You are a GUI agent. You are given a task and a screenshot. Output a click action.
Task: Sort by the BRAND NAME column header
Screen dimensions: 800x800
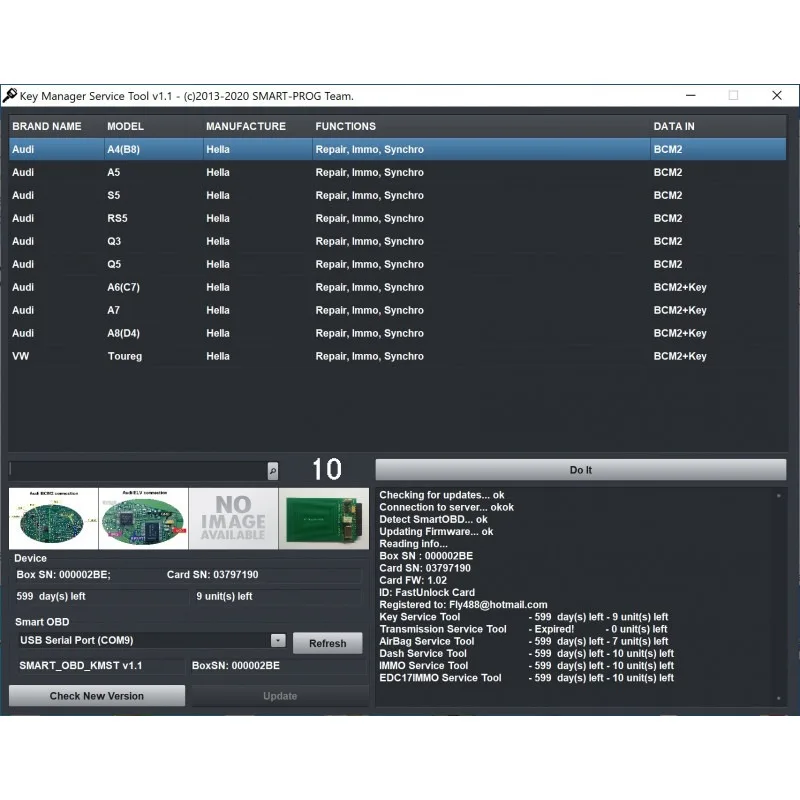click(x=47, y=127)
